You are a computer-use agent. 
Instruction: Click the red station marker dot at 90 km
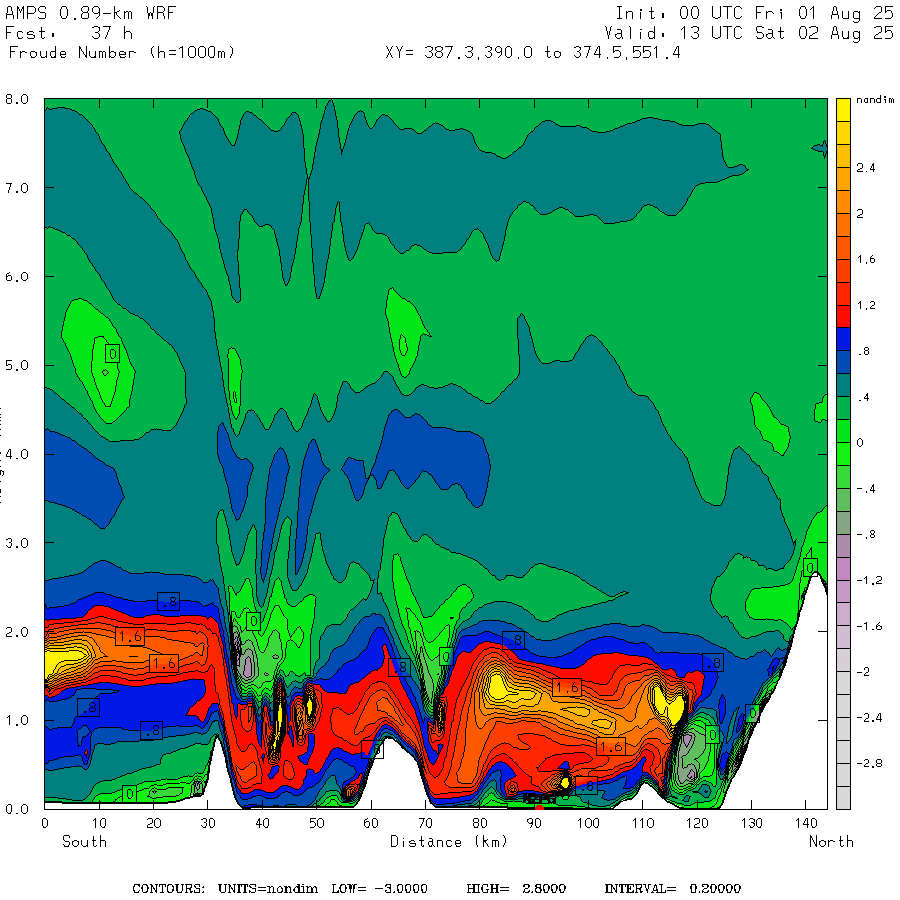point(539,809)
